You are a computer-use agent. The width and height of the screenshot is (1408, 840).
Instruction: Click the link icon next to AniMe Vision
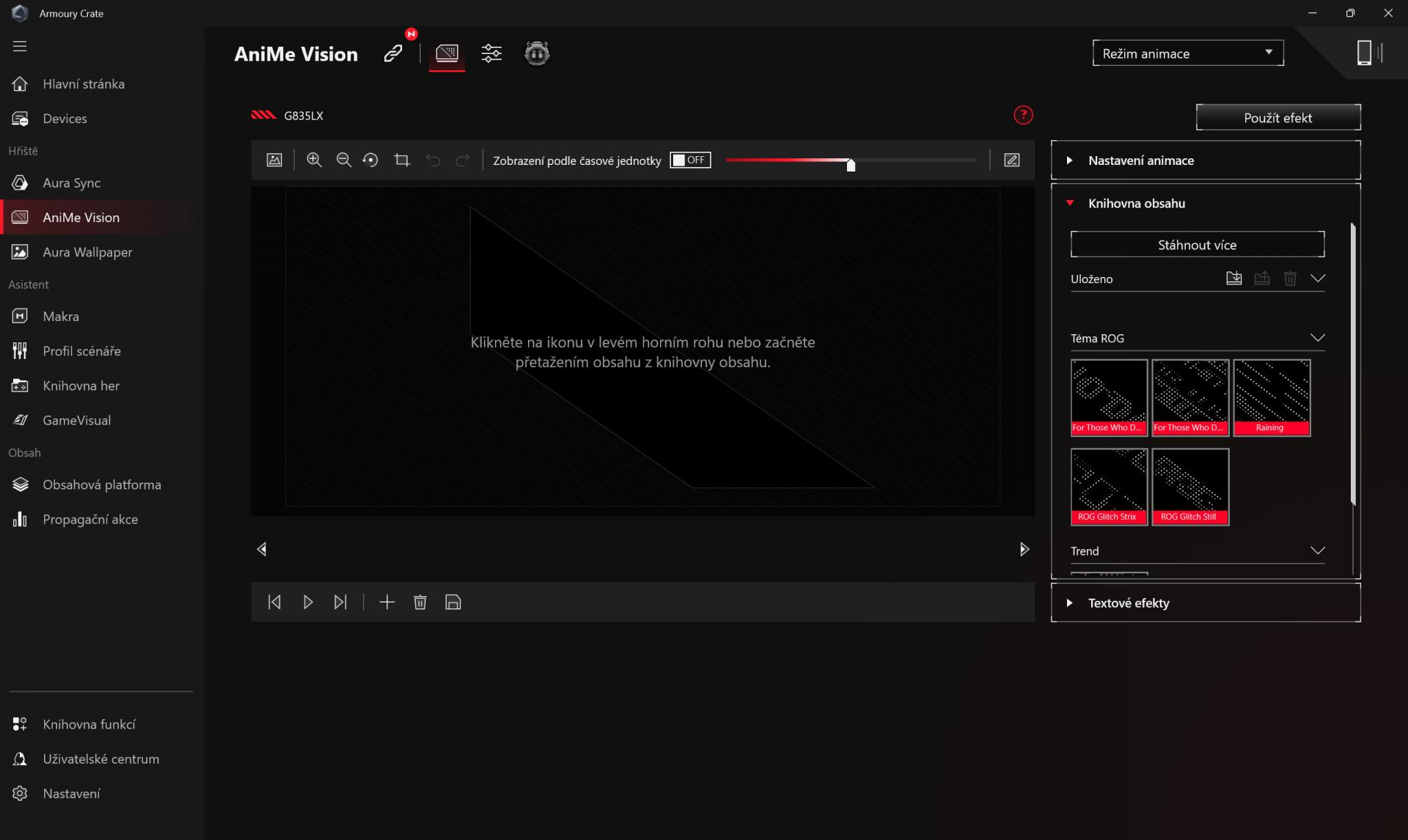pyautogui.click(x=393, y=54)
